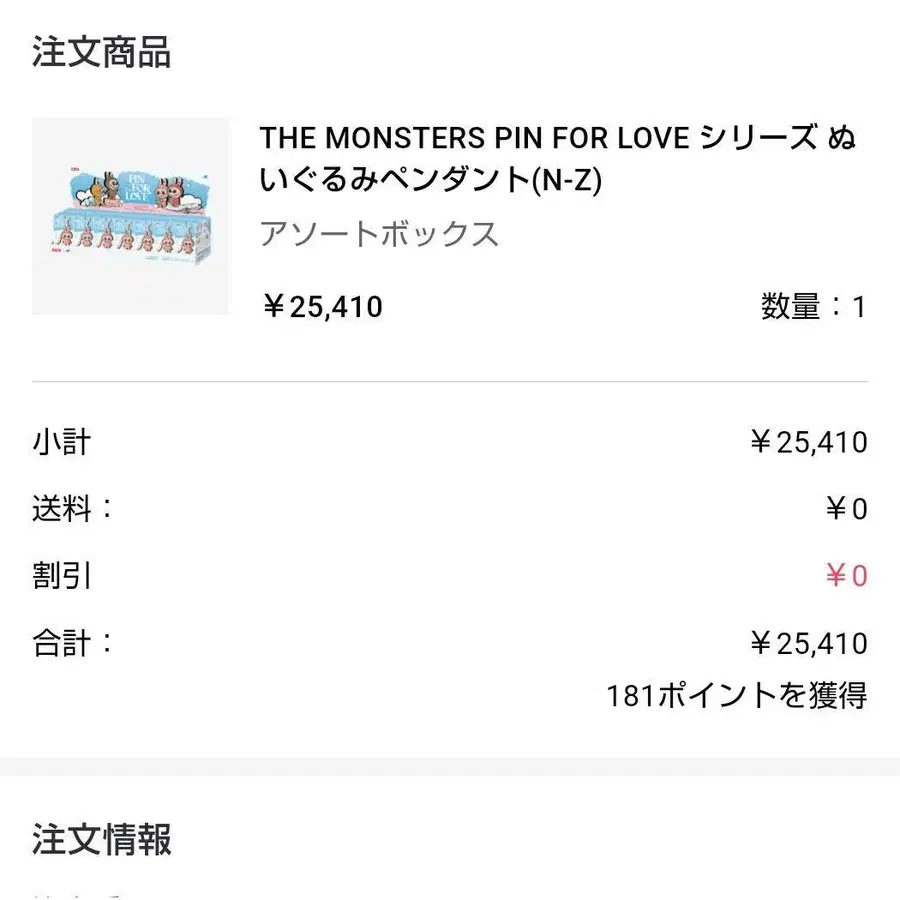This screenshot has height=900, width=900.
Task: Select the 小計 label
Action: [62, 442]
